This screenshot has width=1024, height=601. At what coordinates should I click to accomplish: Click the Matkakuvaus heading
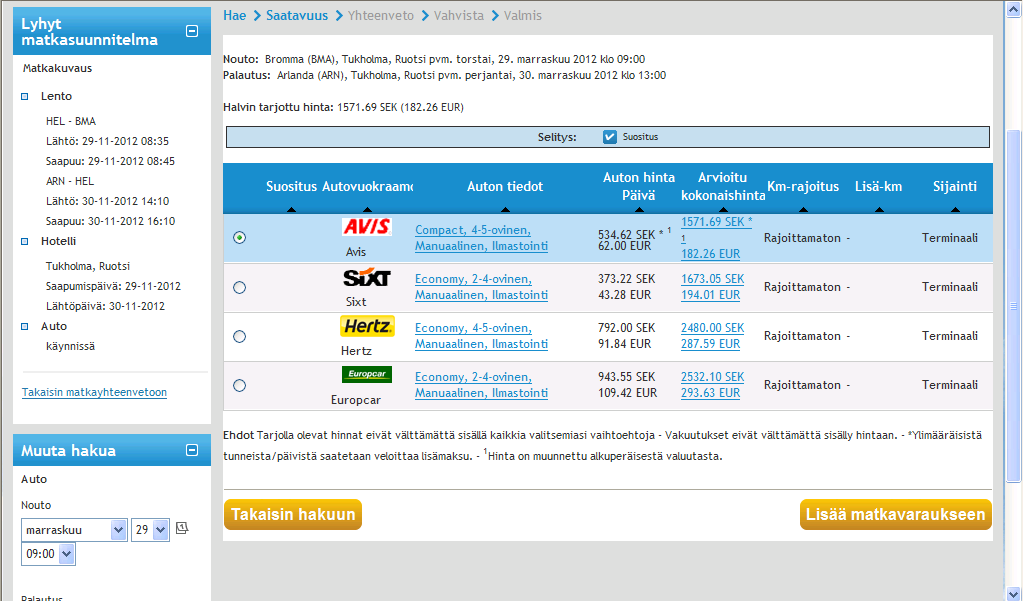click(57, 68)
